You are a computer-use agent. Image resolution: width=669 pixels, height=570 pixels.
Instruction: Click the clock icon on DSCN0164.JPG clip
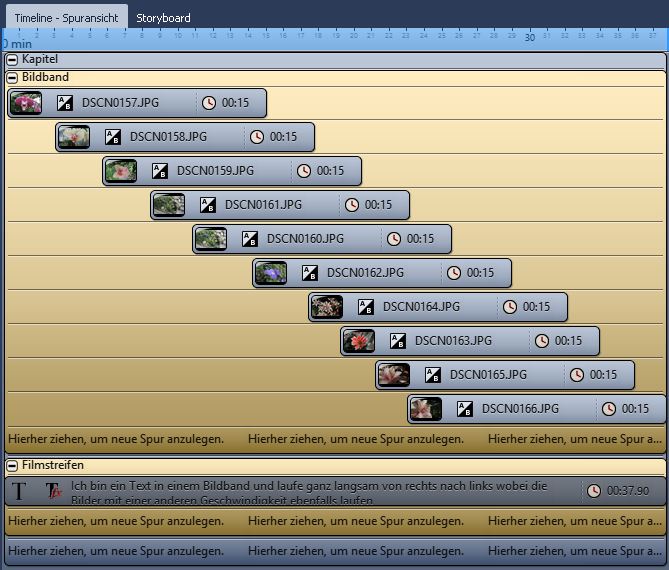tap(510, 307)
